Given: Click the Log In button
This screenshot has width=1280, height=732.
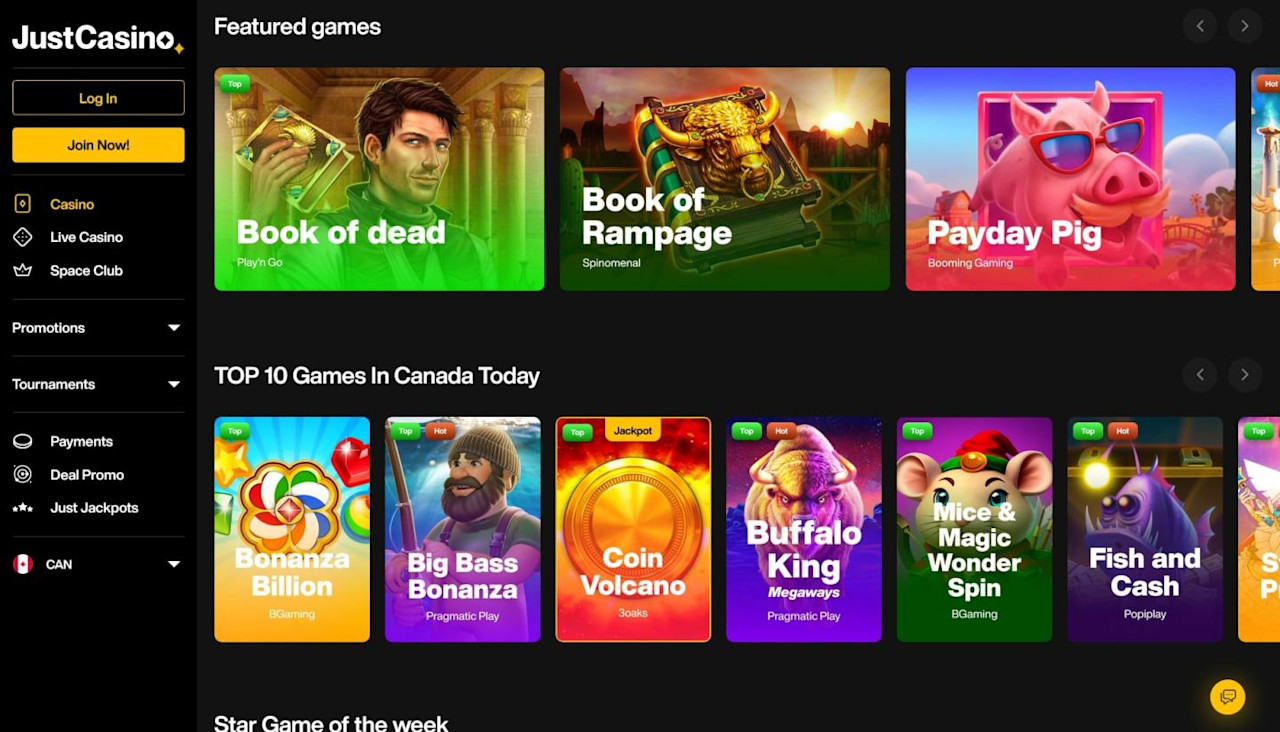Looking at the screenshot, I should point(98,98).
